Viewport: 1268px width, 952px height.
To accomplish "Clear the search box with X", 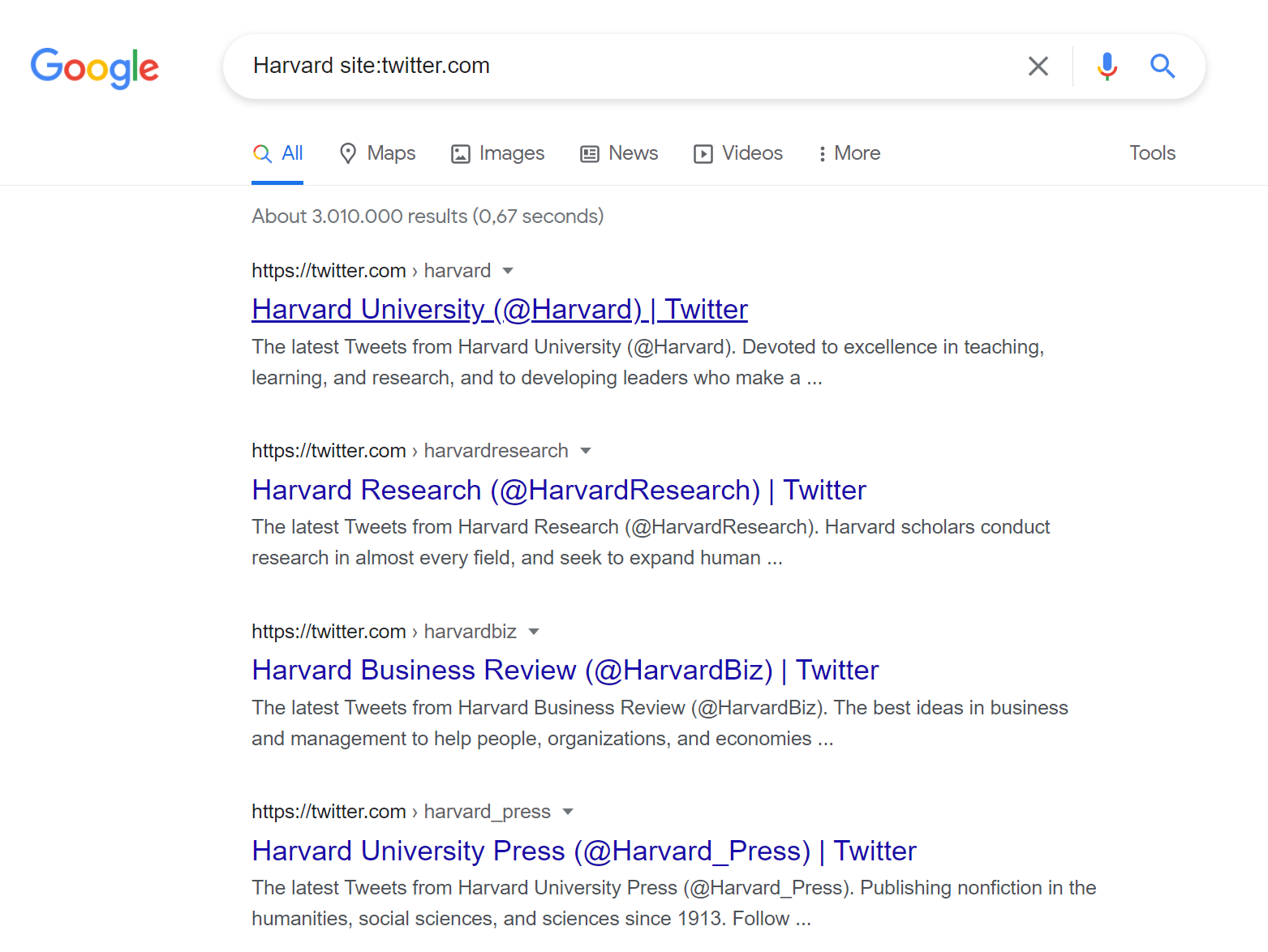I will (1038, 66).
